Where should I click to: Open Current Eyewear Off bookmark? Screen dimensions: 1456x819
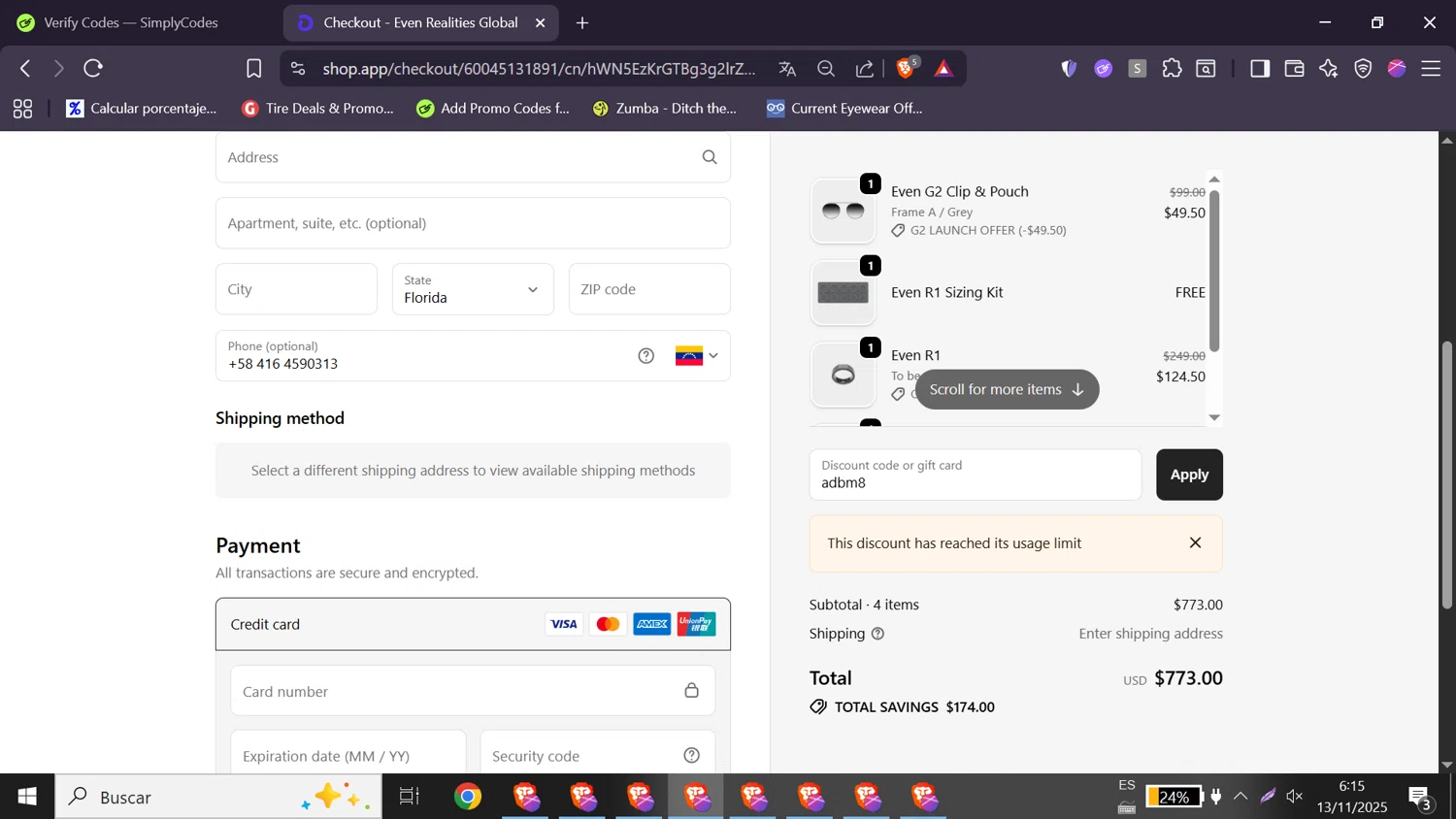(x=844, y=108)
